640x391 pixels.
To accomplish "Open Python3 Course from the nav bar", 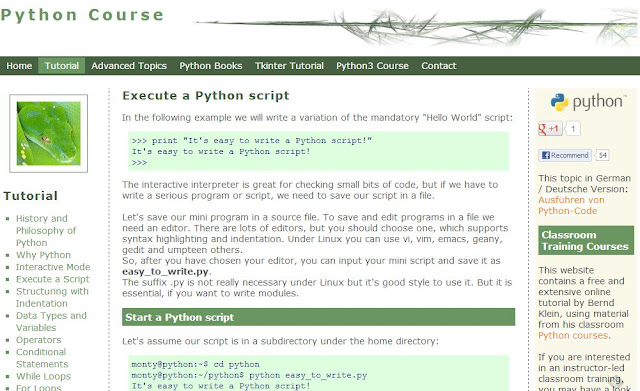I will 372,66.
